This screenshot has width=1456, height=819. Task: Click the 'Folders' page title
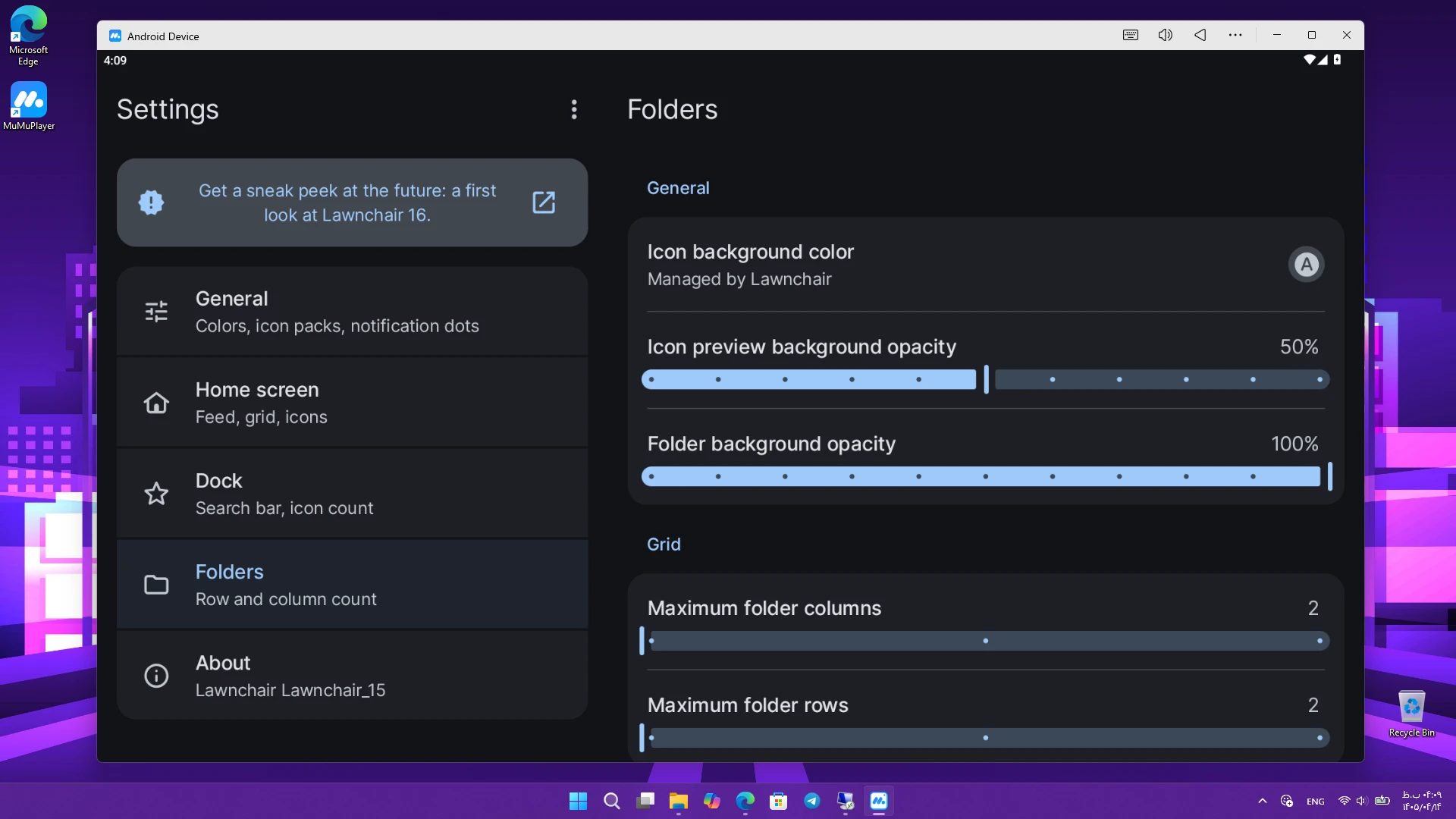tap(672, 109)
